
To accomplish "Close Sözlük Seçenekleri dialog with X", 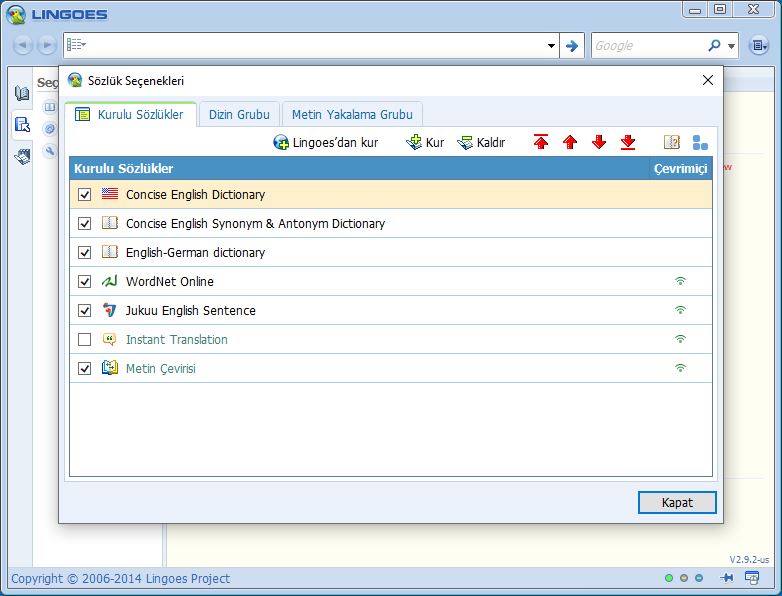I will (x=708, y=80).
